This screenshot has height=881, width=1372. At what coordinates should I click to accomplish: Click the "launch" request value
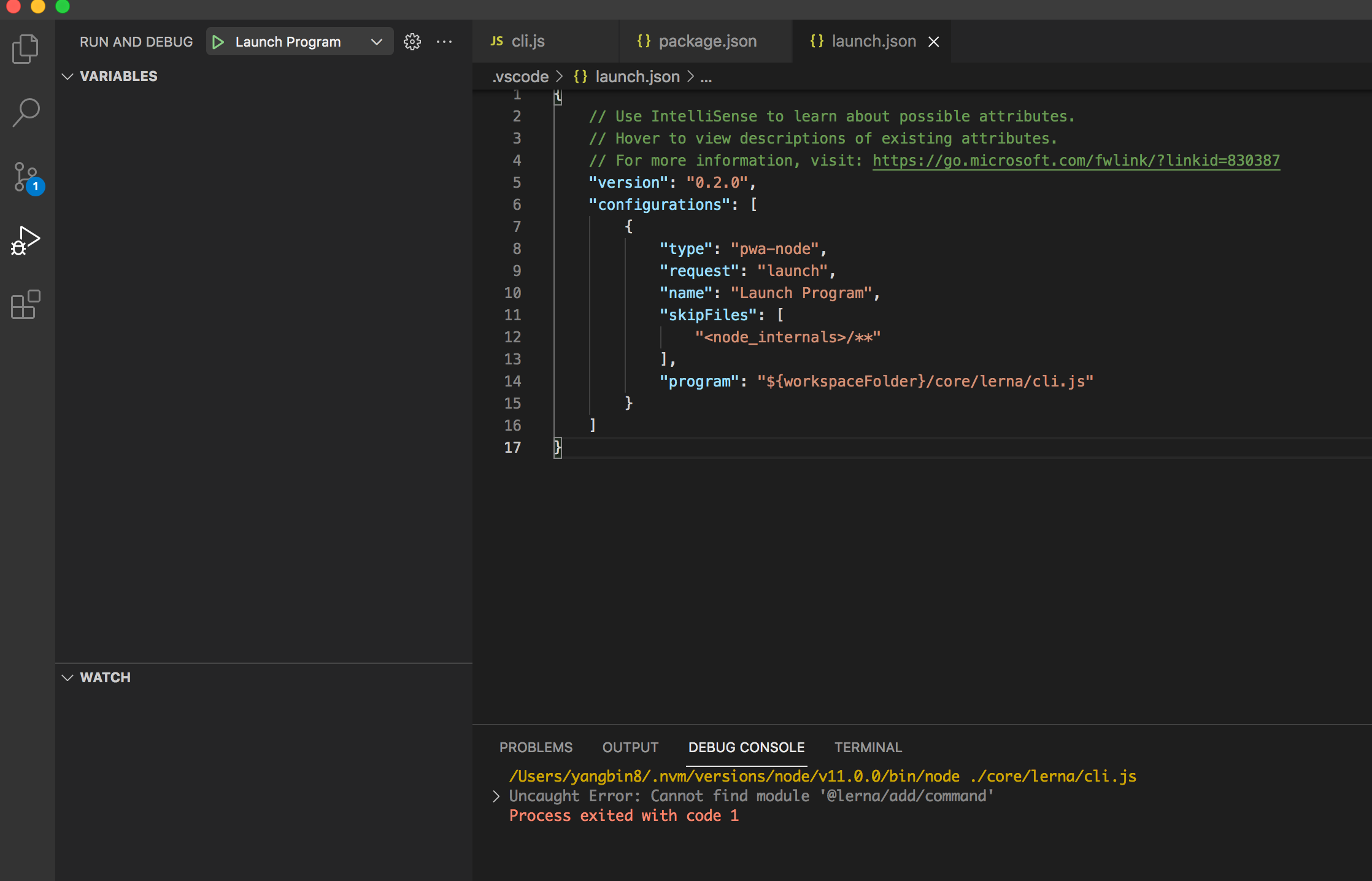[x=792, y=271]
